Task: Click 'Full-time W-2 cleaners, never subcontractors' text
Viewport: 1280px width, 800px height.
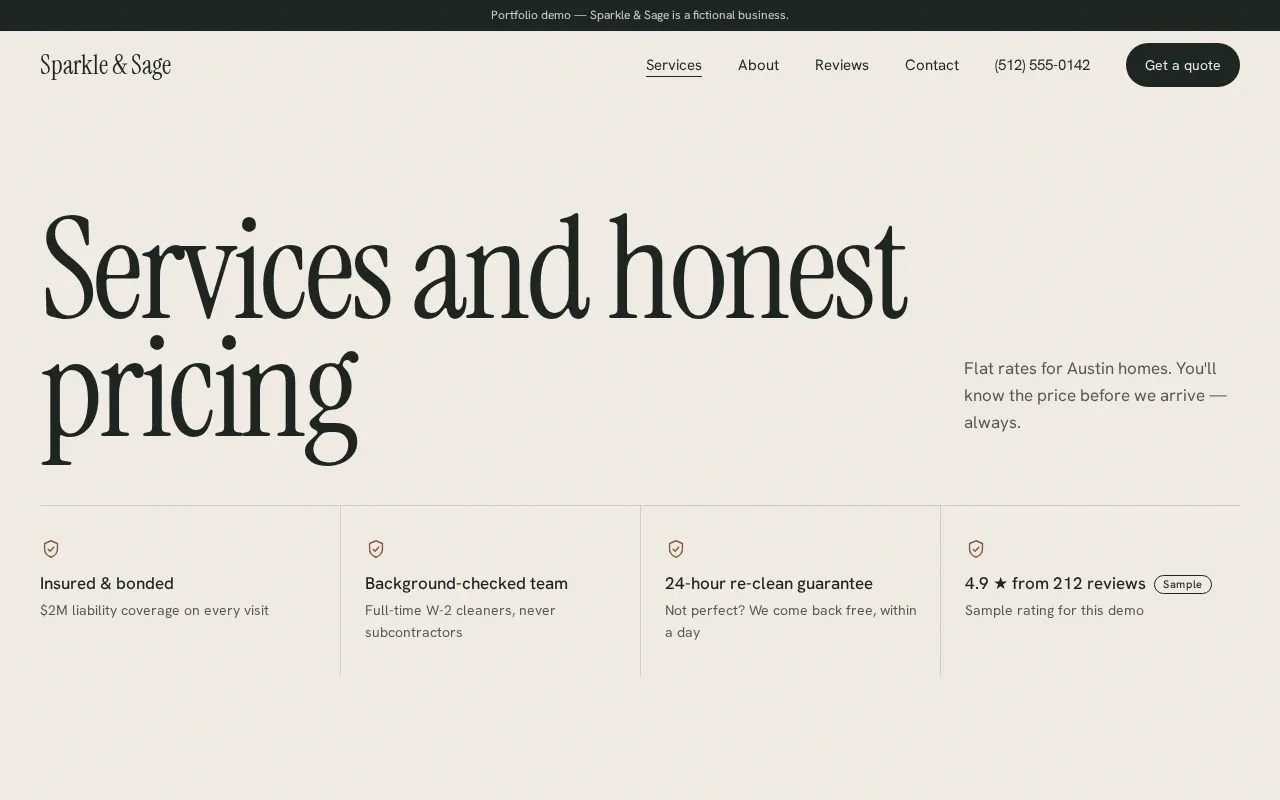Action: (x=460, y=621)
